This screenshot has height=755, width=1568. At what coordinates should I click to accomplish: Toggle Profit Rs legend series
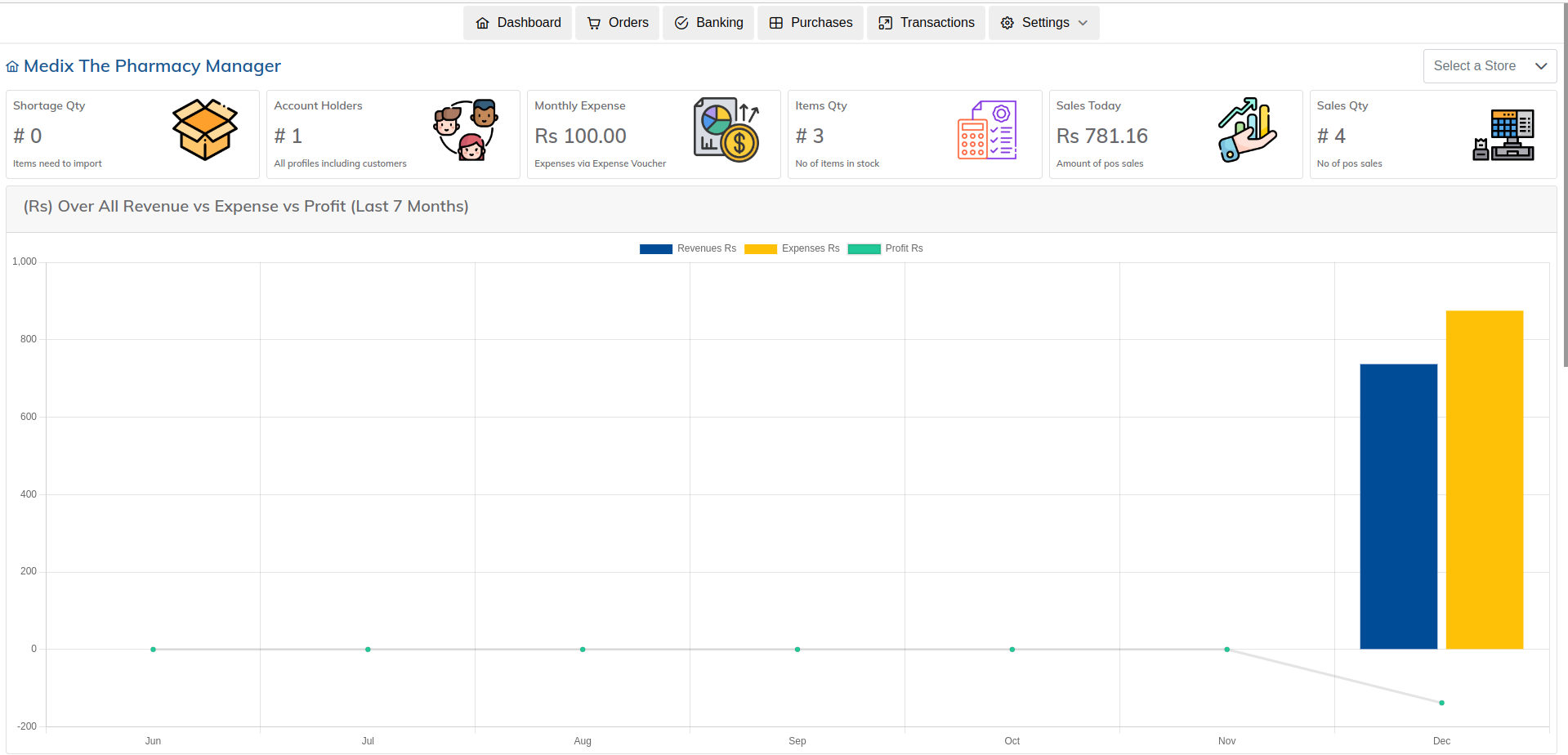click(x=886, y=248)
